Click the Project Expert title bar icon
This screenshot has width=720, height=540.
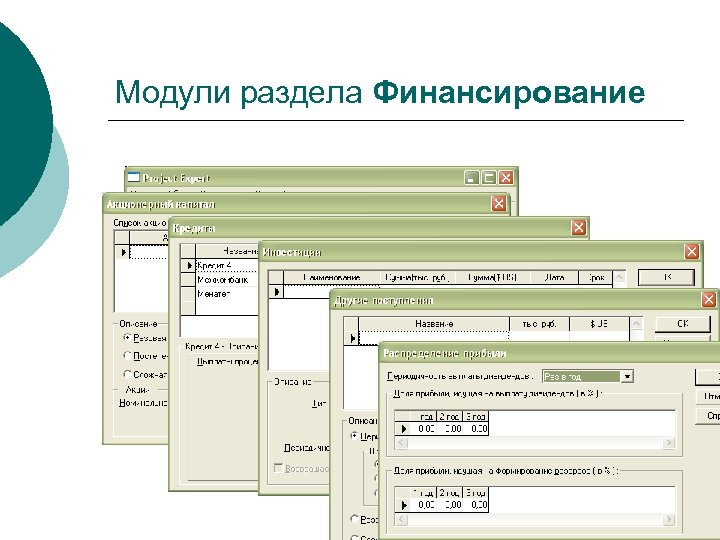133,178
